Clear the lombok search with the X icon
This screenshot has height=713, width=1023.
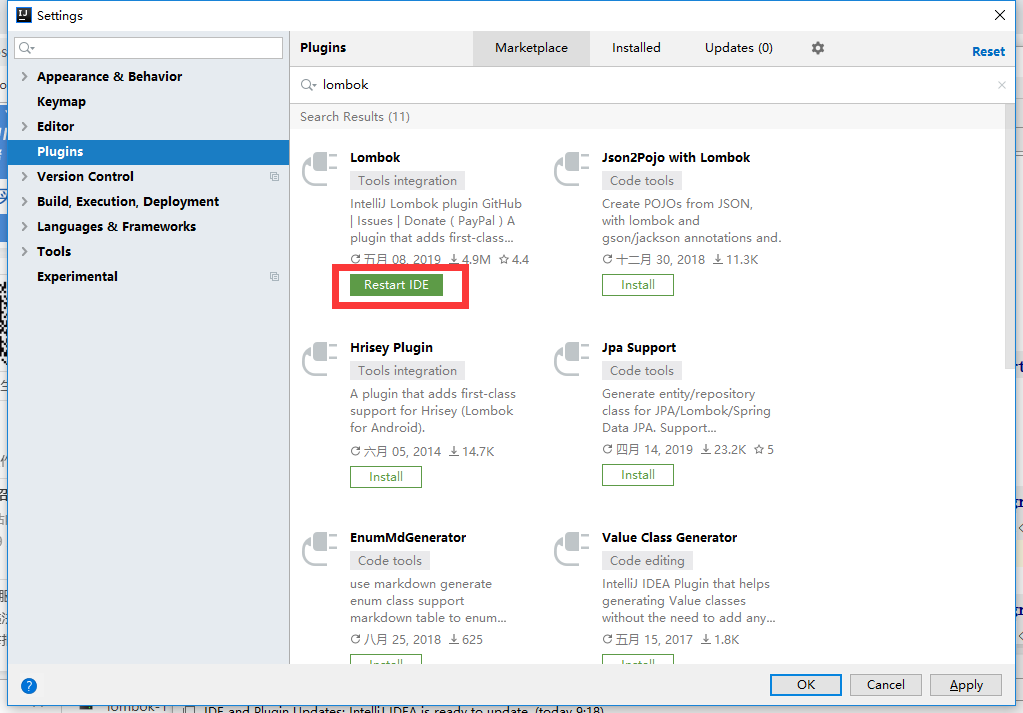pos(1001,85)
